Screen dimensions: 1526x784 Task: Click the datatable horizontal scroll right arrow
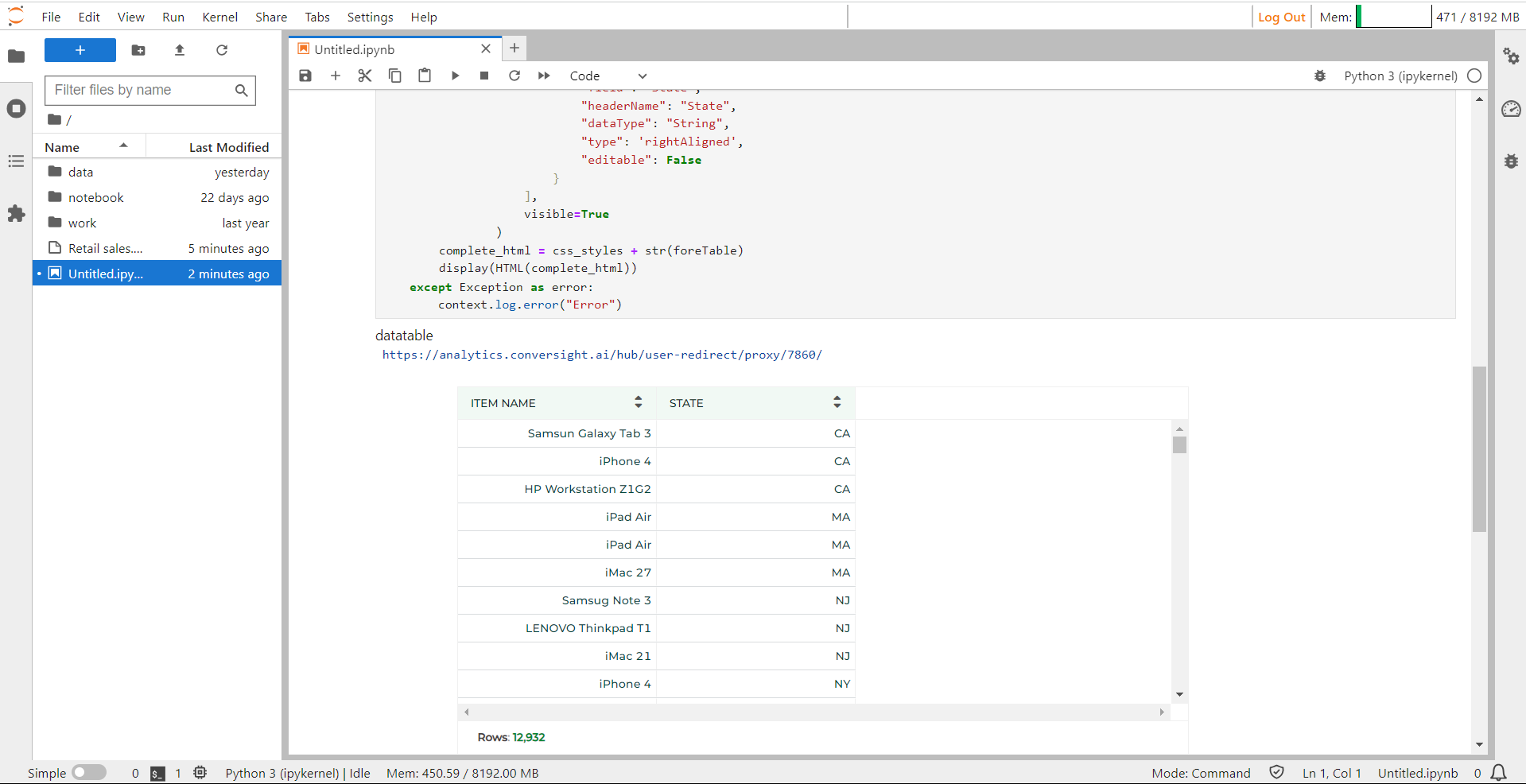[1162, 712]
